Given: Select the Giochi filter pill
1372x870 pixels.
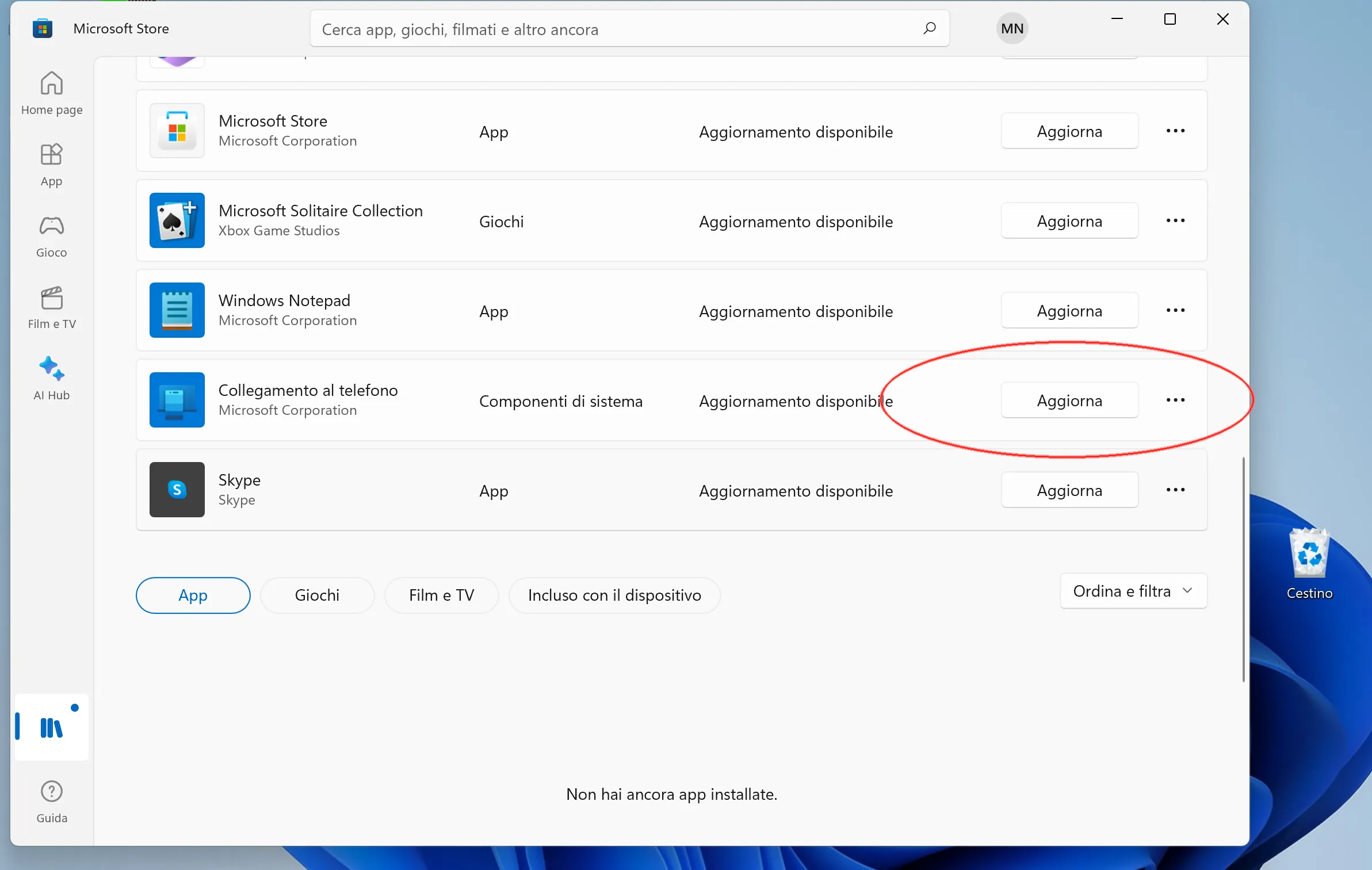Looking at the screenshot, I should point(318,595).
